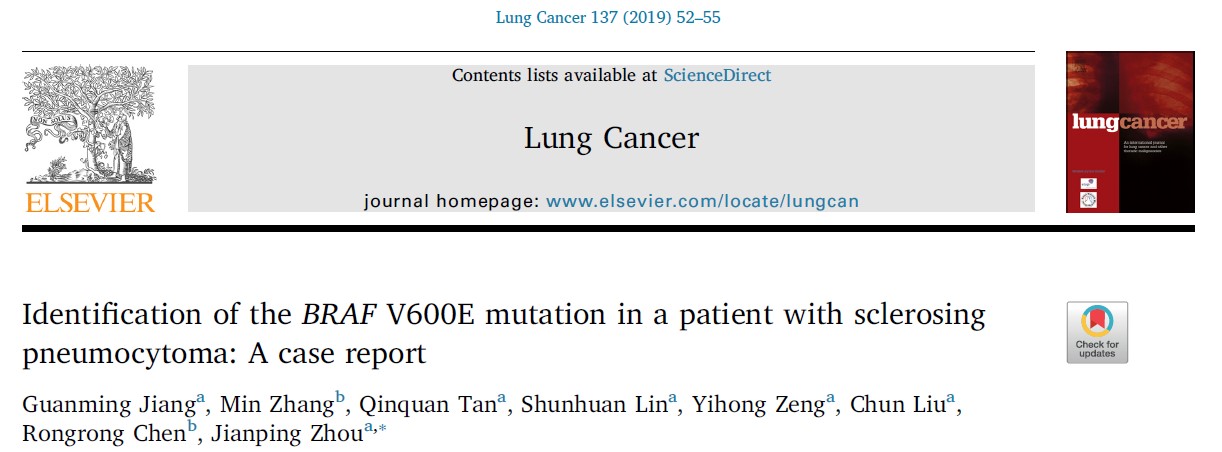Click the corresponding author asterisk after Zhou
This screenshot has height=452, width=1222.
pyautogui.click(x=382, y=429)
